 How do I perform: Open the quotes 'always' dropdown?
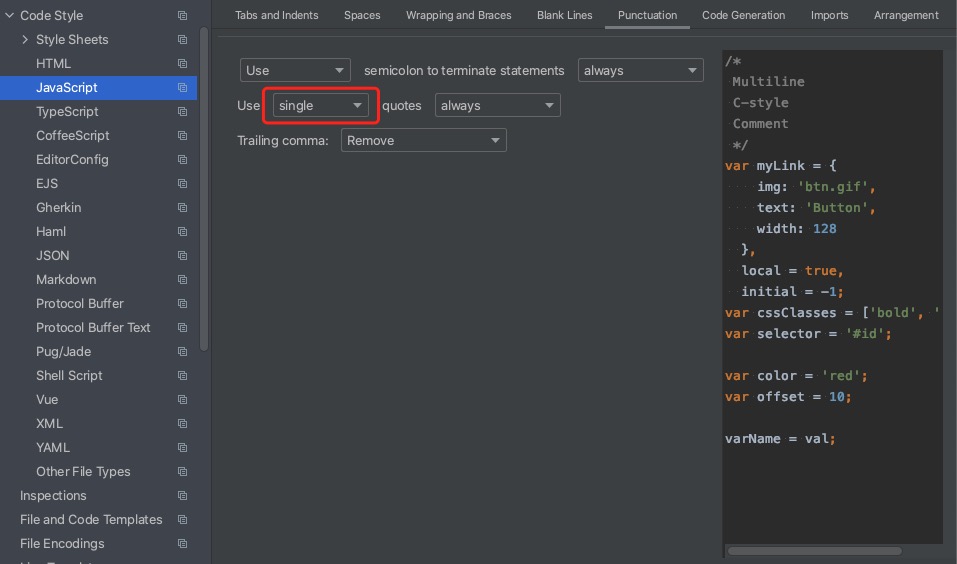[x=497, y=106]
